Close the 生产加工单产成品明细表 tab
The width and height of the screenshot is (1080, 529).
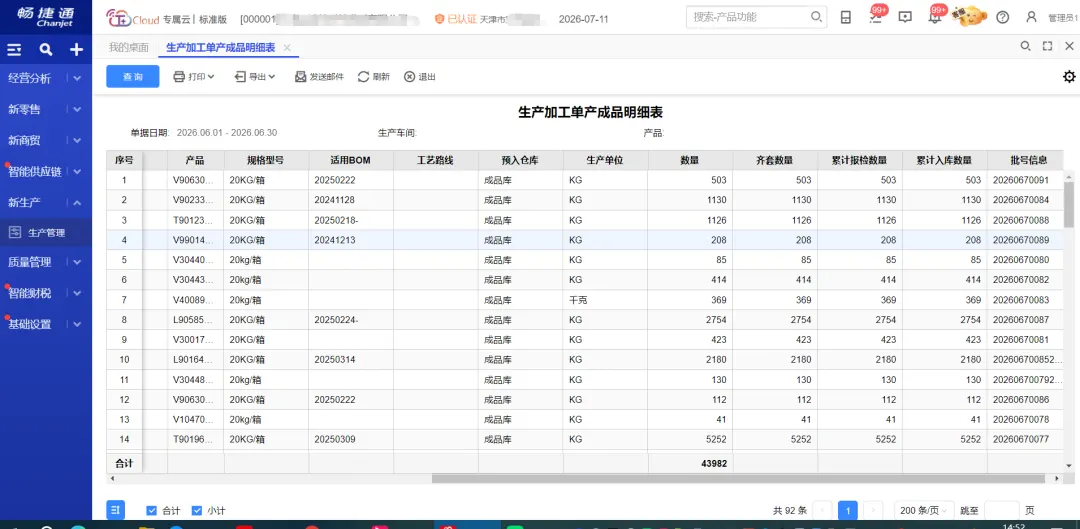pos(287,48)
